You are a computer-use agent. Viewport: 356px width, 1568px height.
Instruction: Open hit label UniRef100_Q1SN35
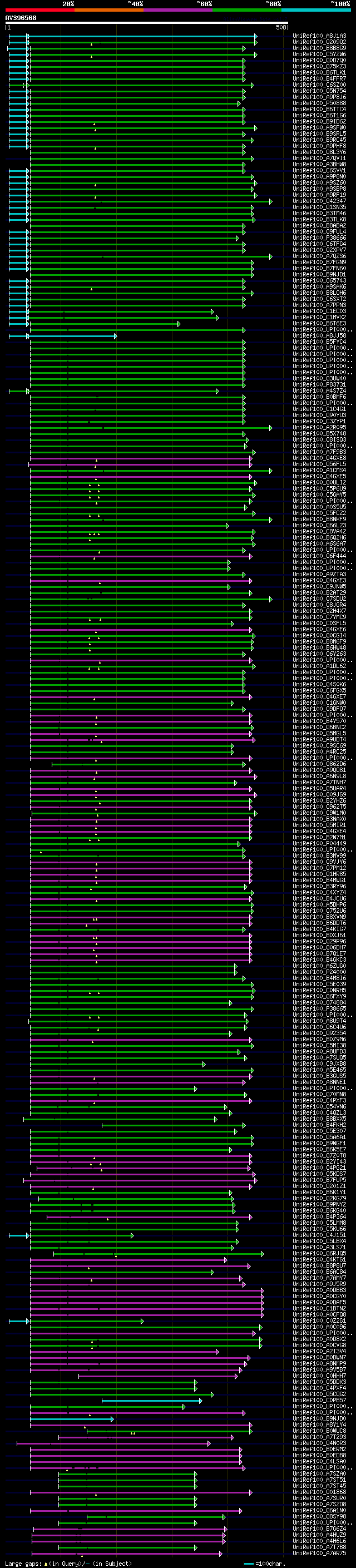coord(319,207)
